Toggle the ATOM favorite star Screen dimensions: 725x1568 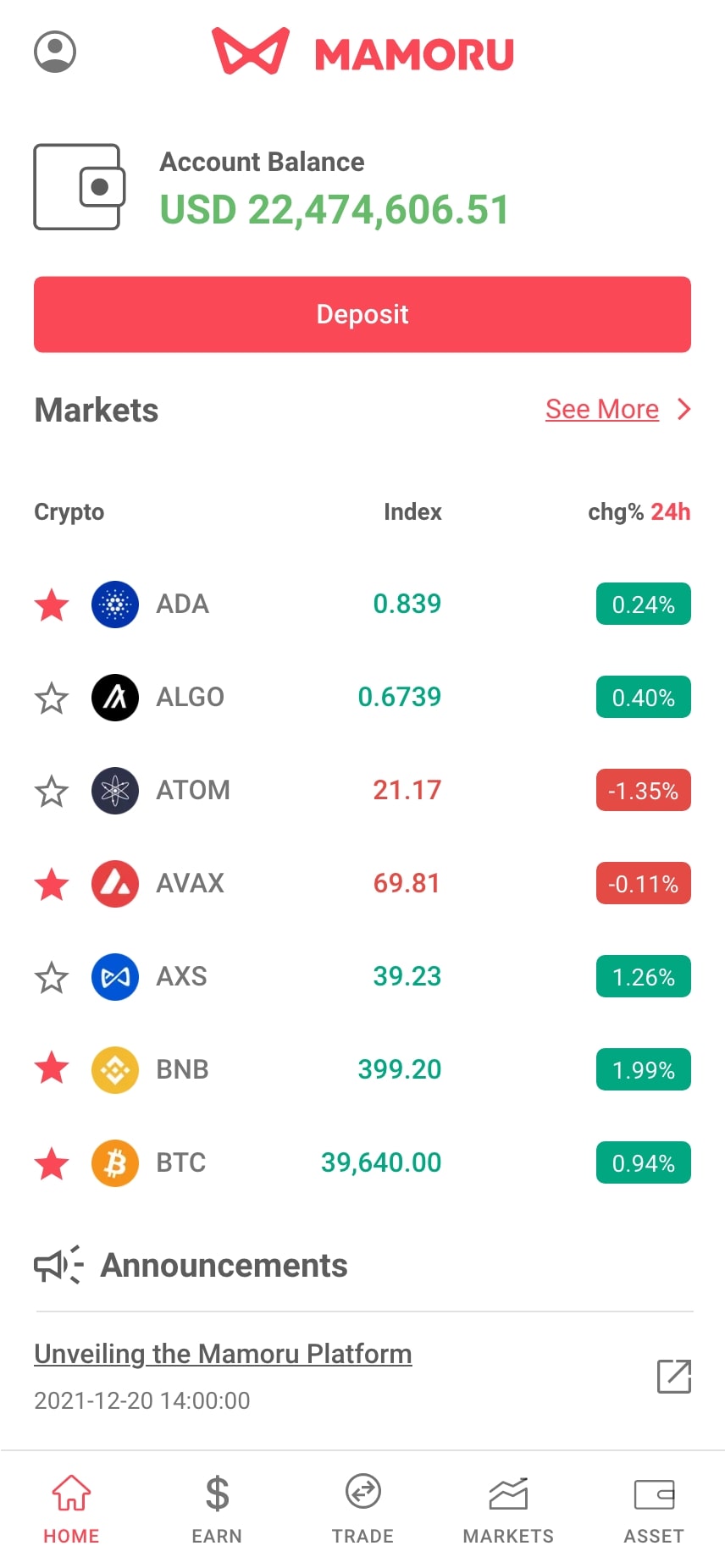pyautogui.click(x=52, y=792)
